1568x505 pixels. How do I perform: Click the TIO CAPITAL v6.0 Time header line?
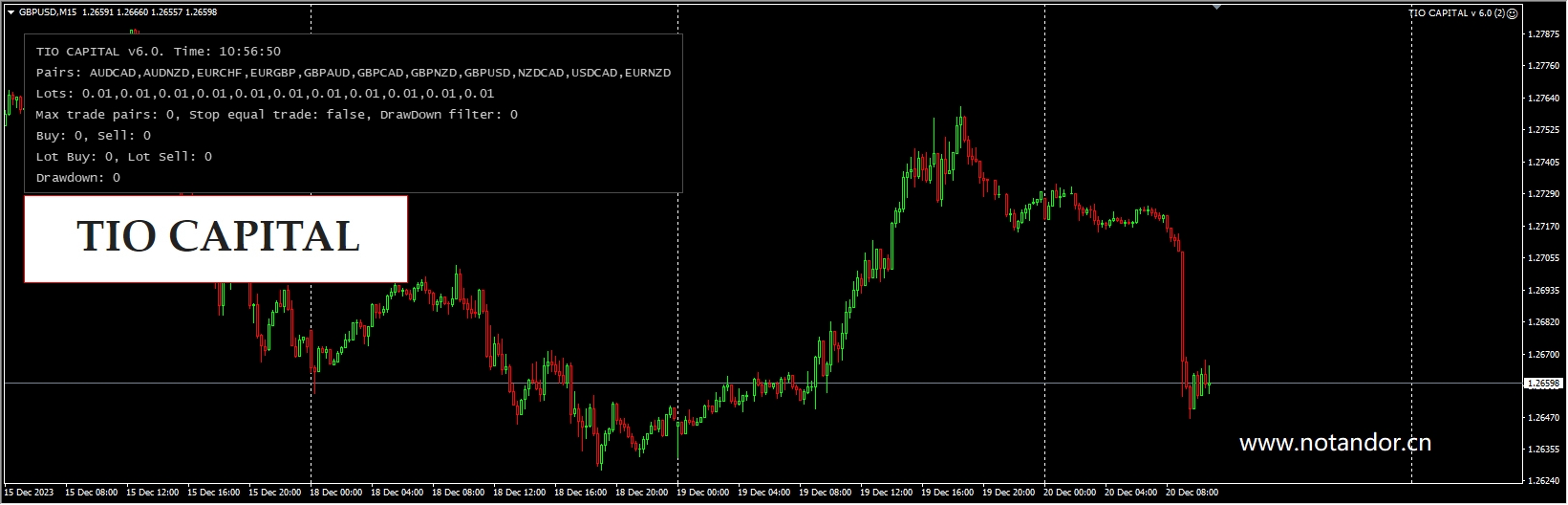pos(159,52)
